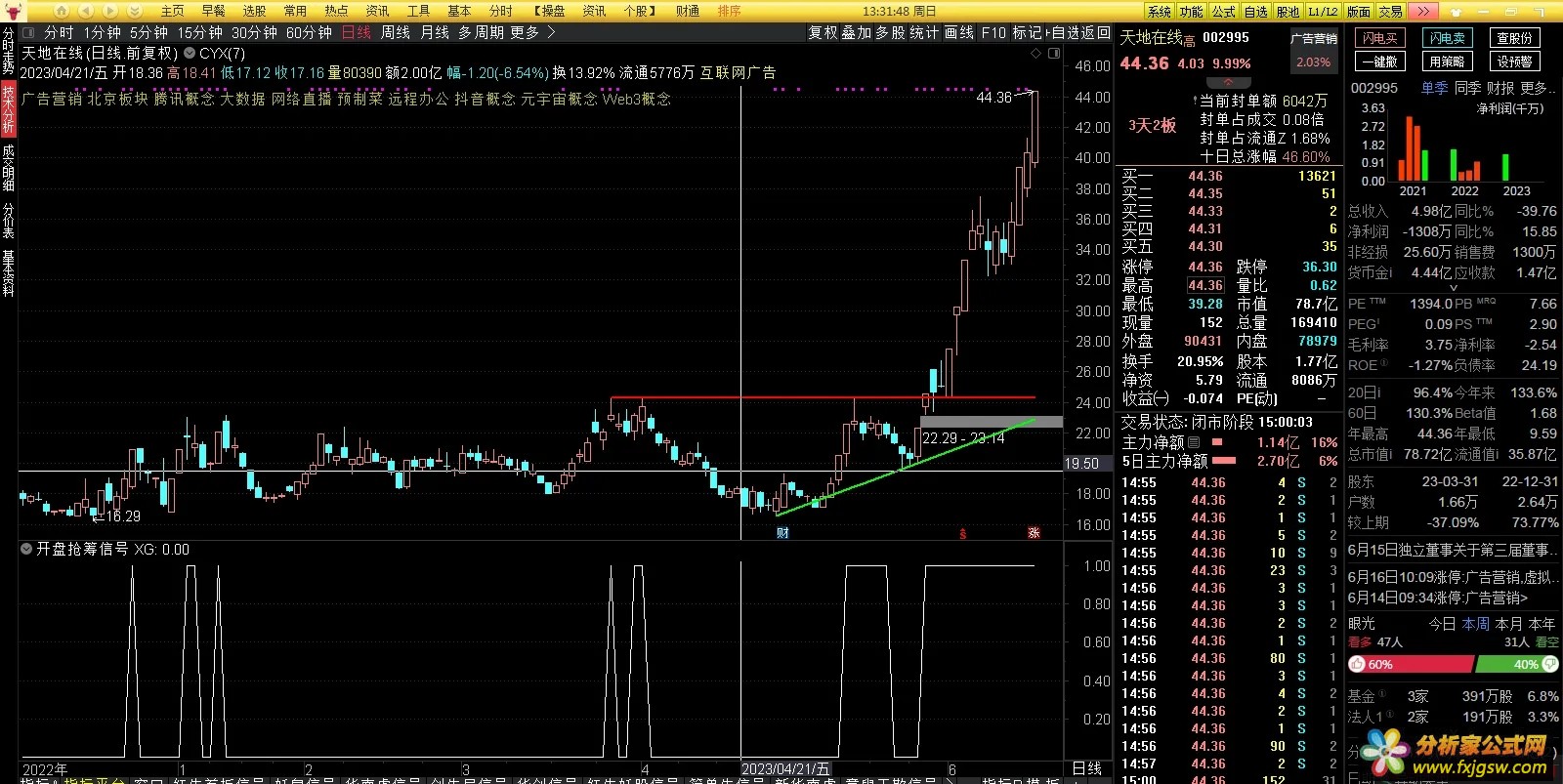Click +自选 add to watchlist
This screenshot has width=1563, height=784.
pyautogui.click(x=1062, y=32)
